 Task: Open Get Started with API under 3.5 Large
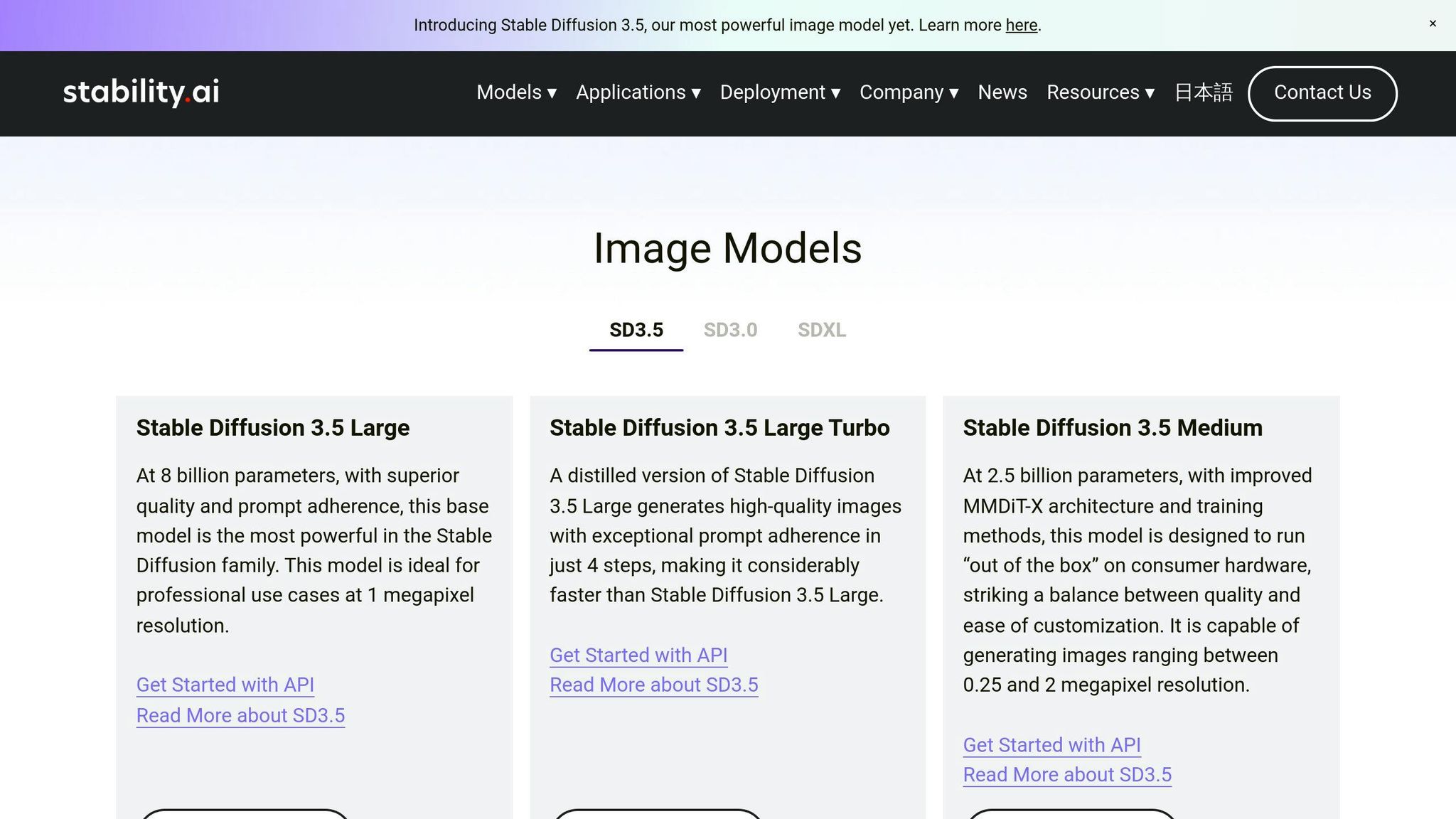coord(225,685)
